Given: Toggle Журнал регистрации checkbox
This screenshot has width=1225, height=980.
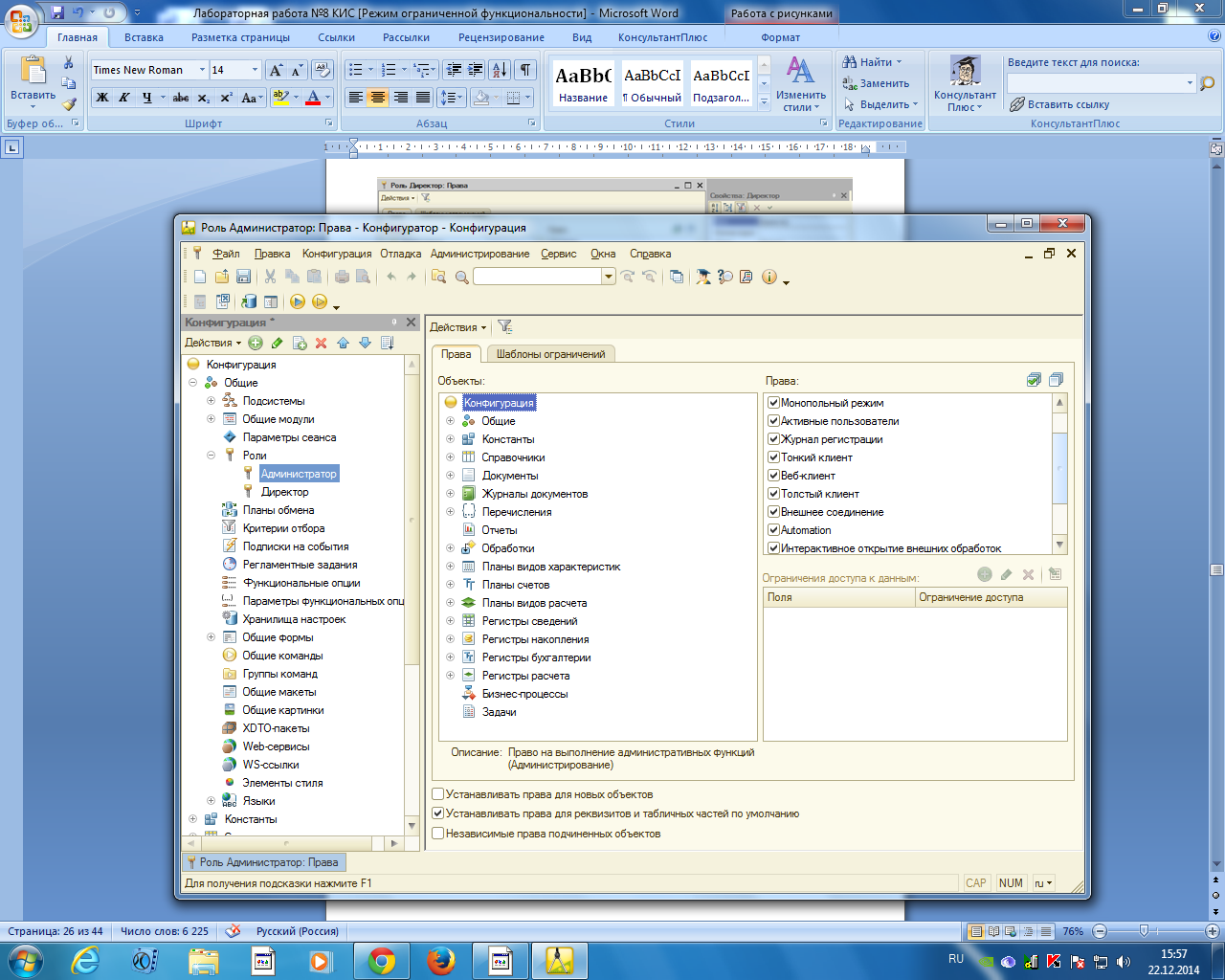Looking at the screenshot, I should (773, 439).
